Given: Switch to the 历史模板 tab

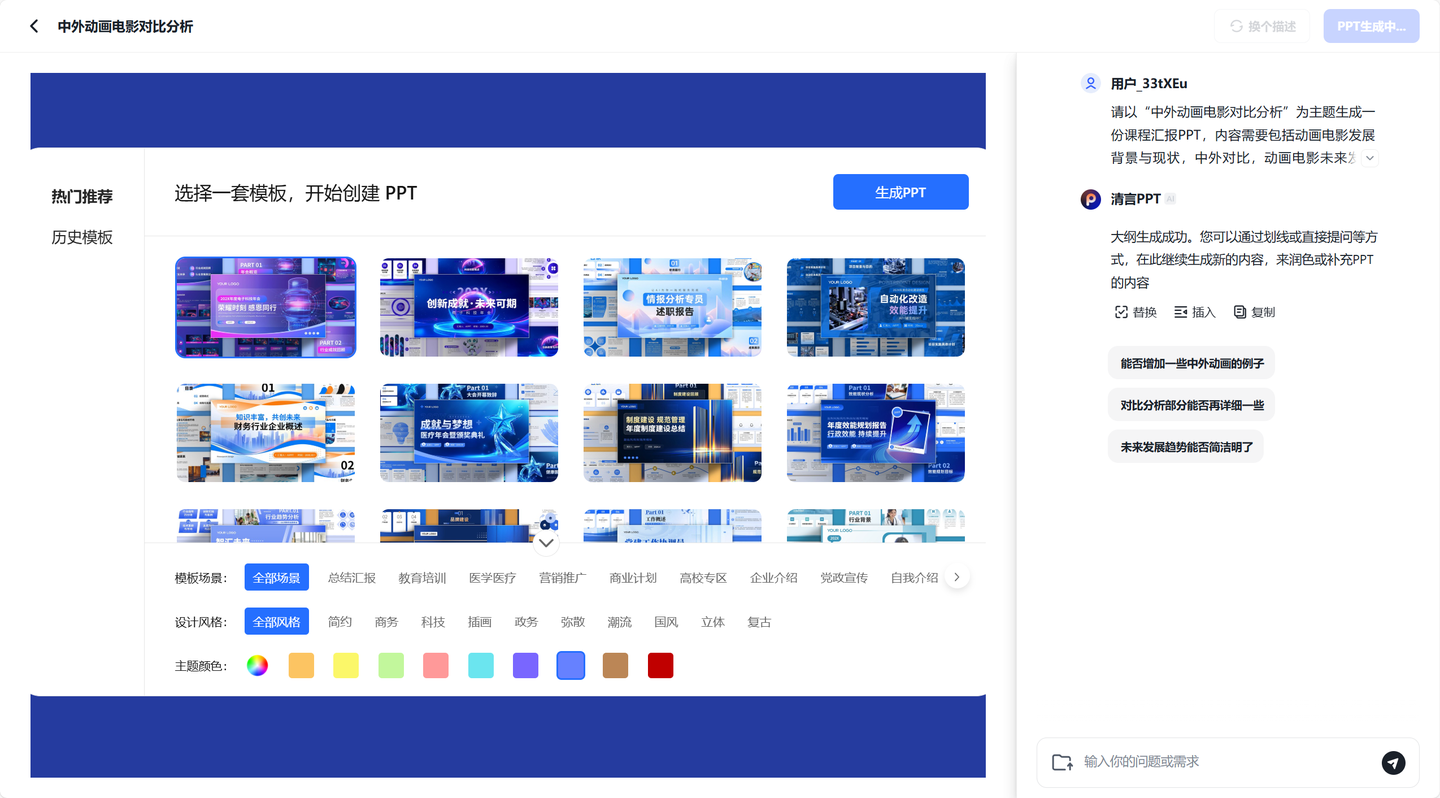Looking at the screenshot, I should (x=83, y=237).
